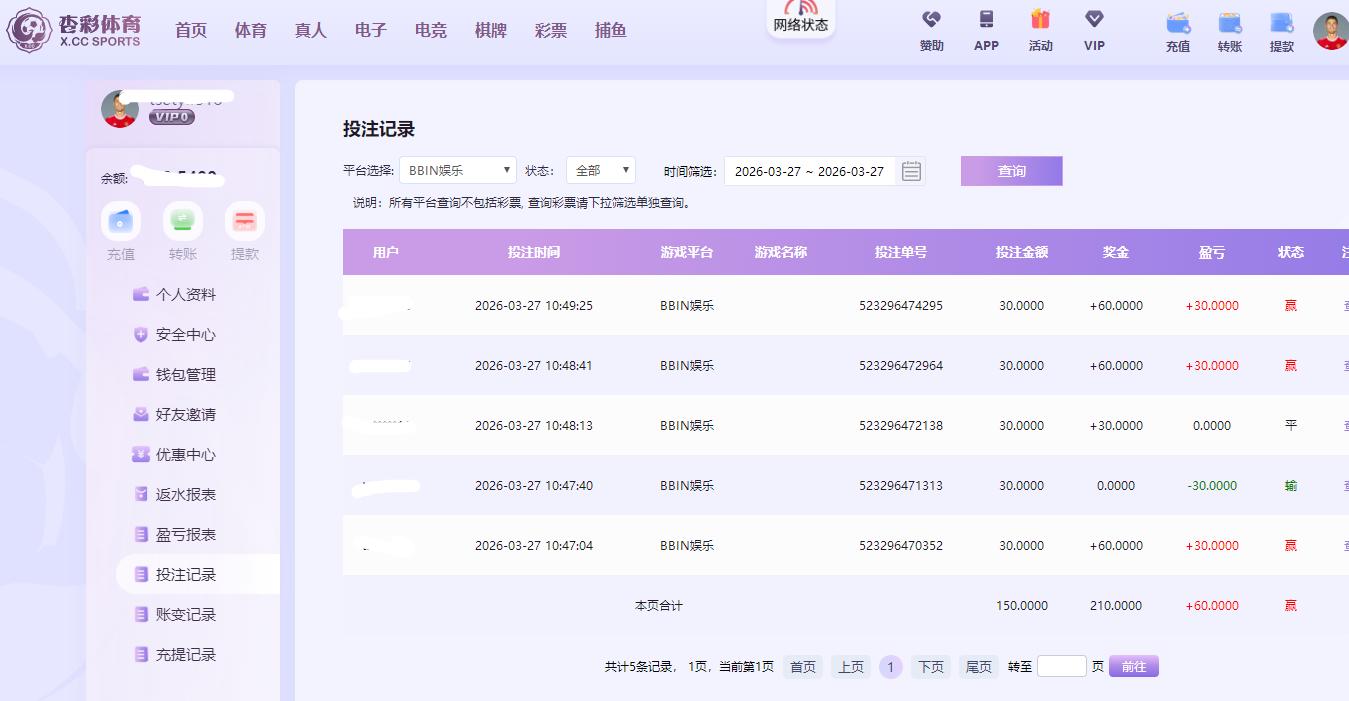The image size is (1349, 701).
Task: Click the 前往 go-to-page button
Action: (x=1133, y=666)
